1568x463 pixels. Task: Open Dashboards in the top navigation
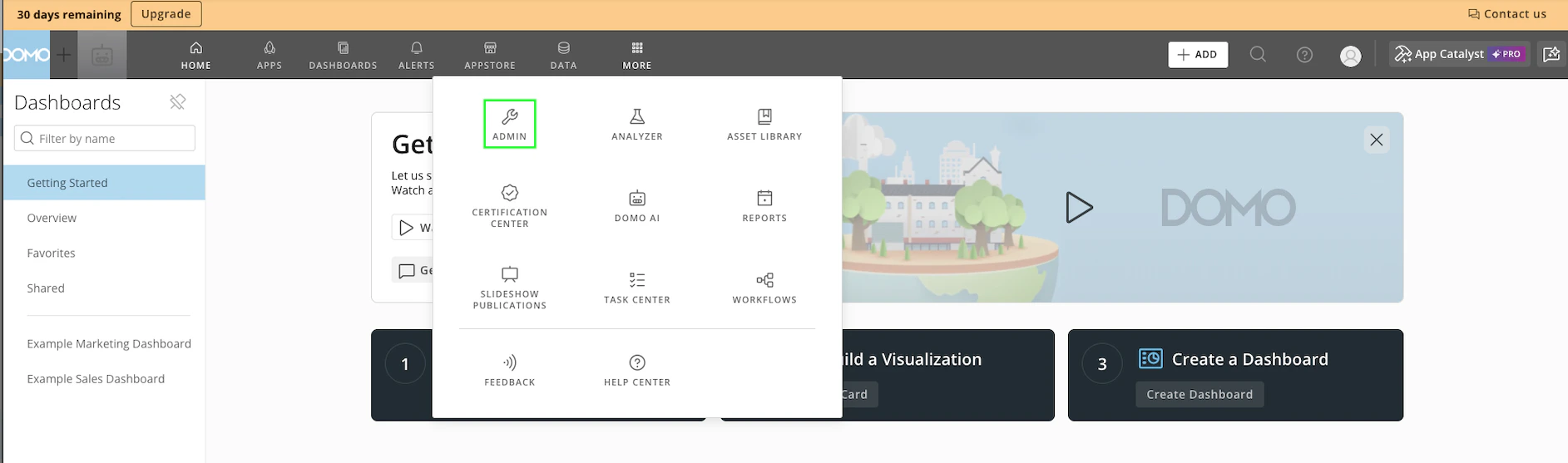[x=343, y=55]
